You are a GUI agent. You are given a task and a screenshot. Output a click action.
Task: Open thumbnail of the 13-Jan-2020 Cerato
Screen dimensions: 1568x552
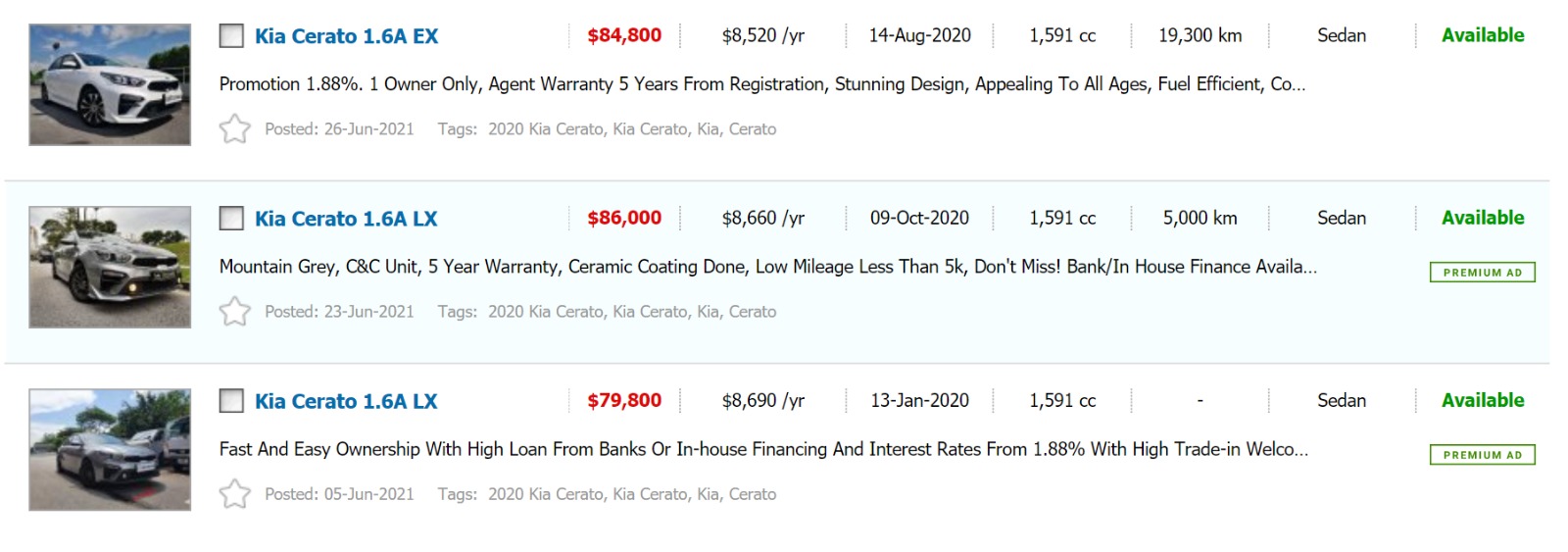pos(110,449)
